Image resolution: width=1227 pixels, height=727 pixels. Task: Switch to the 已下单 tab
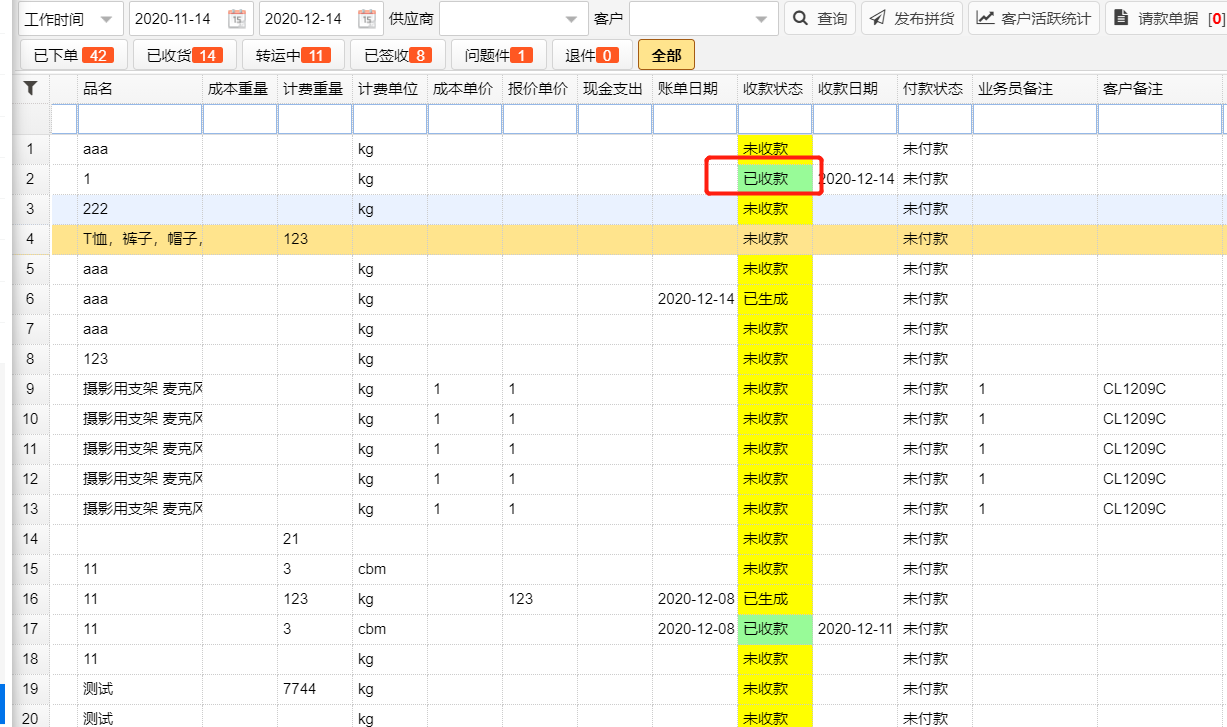[73, 55]
